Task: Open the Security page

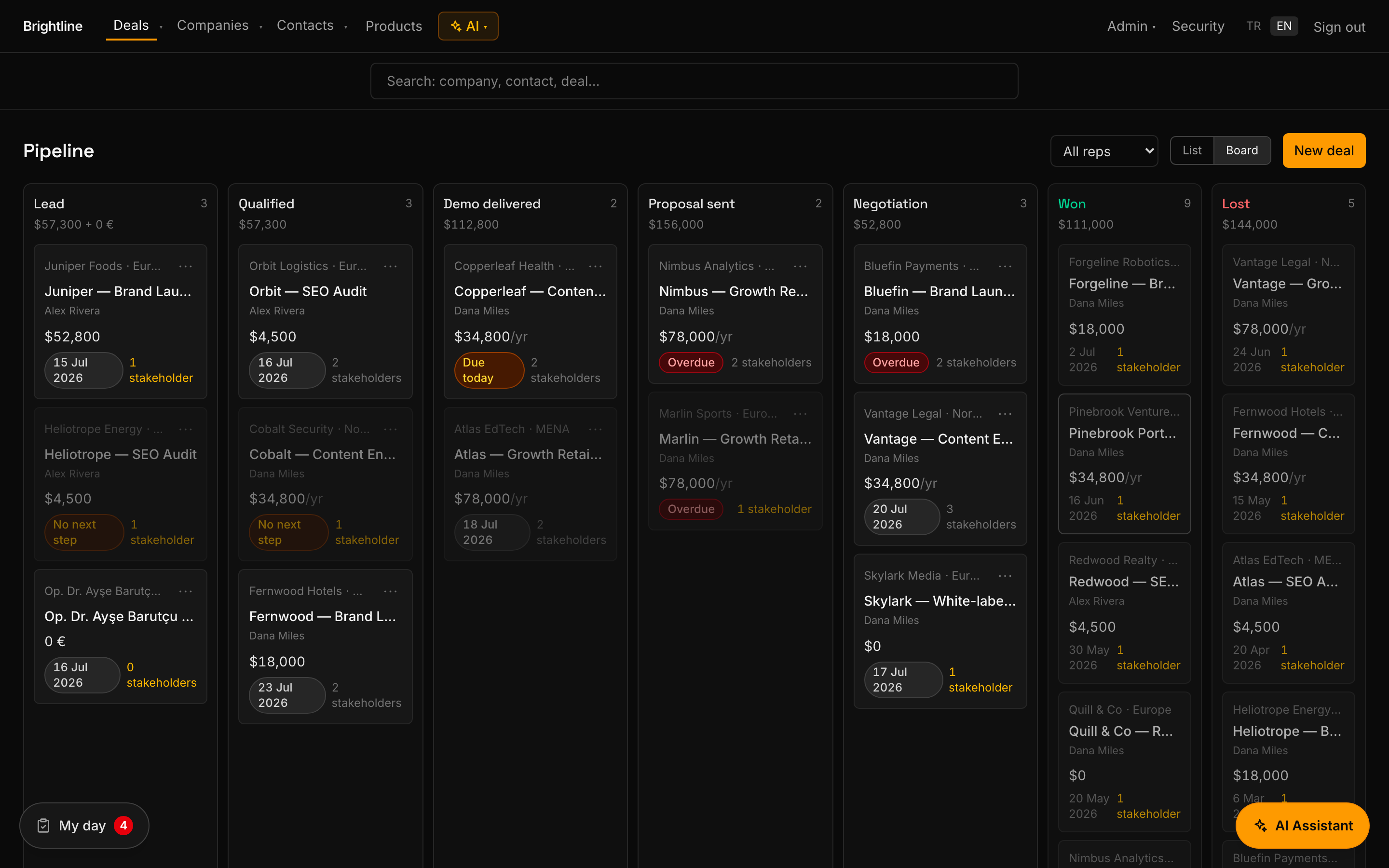Action: tap(1198, 26)
